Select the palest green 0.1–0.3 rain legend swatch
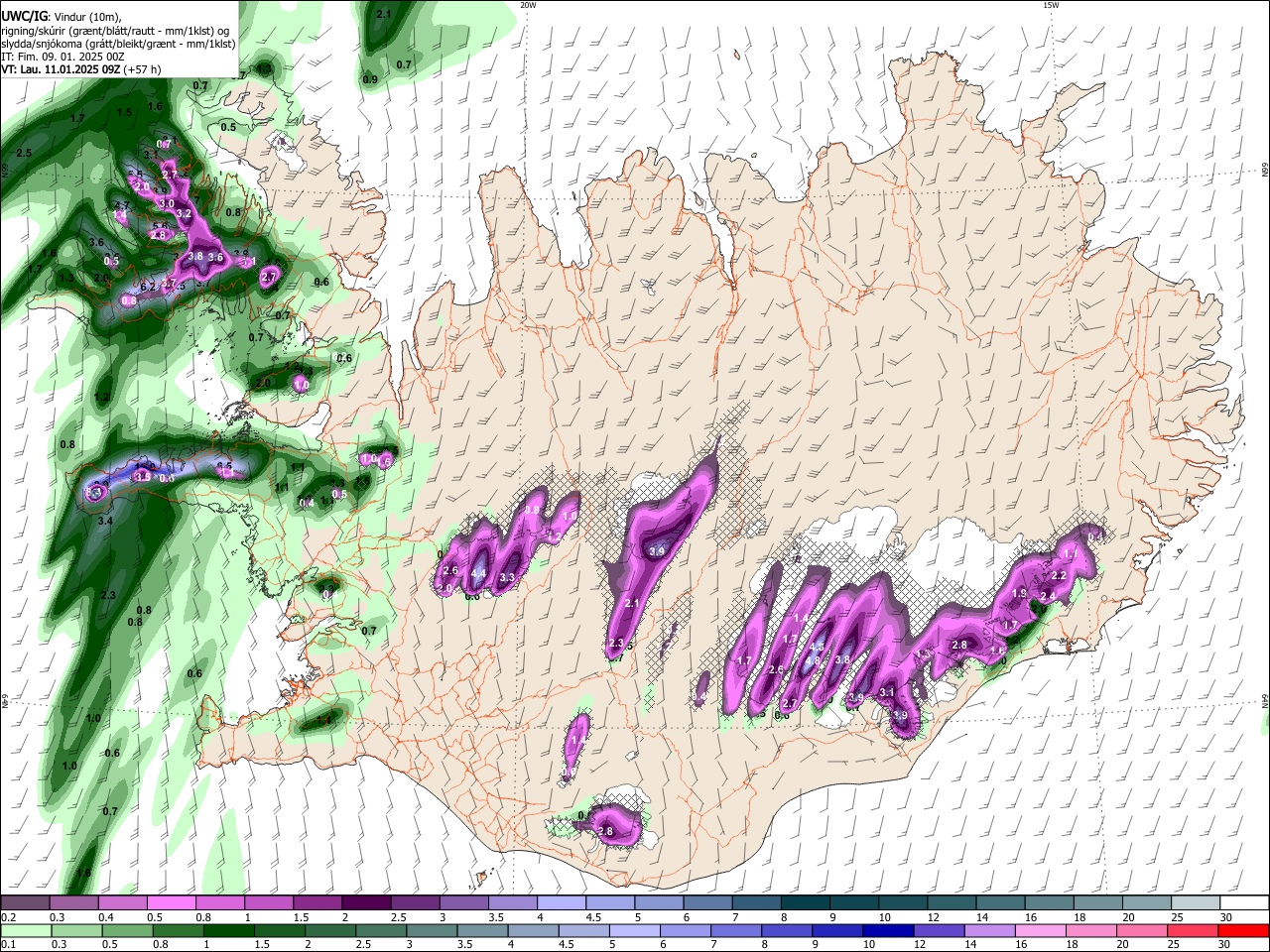Screen dimensions: 1270x952 click(25, 930)
